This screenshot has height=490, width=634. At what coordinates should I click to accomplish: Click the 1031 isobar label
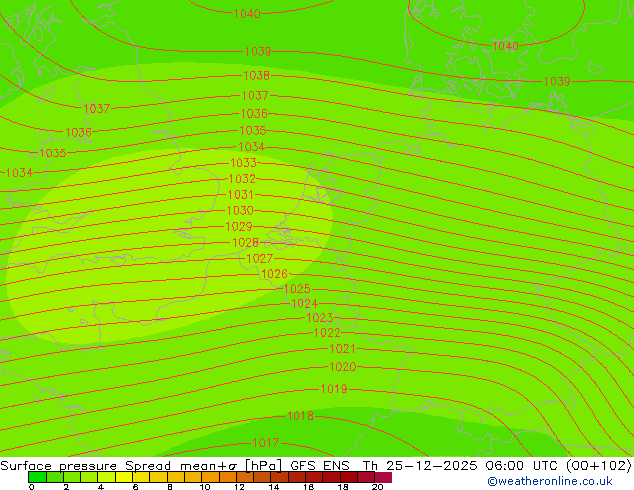(241, 195)
